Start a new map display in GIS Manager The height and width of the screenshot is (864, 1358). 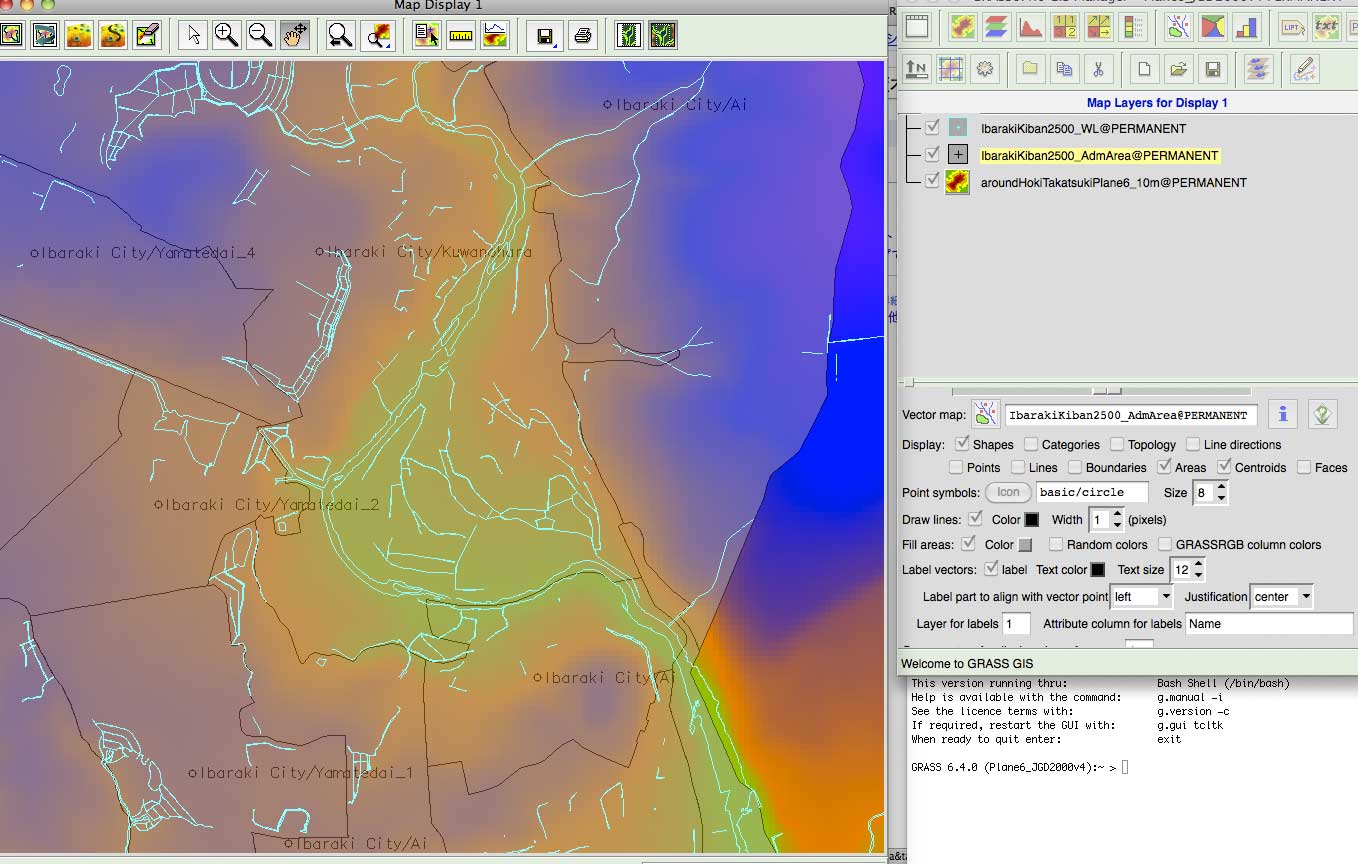tap(917, 26)
